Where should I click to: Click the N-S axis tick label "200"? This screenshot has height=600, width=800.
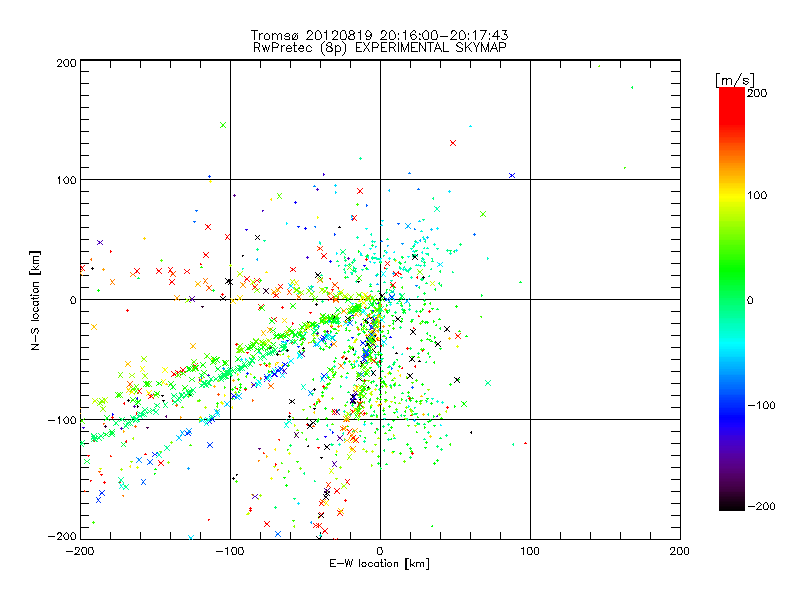click(x=66, y=63)
